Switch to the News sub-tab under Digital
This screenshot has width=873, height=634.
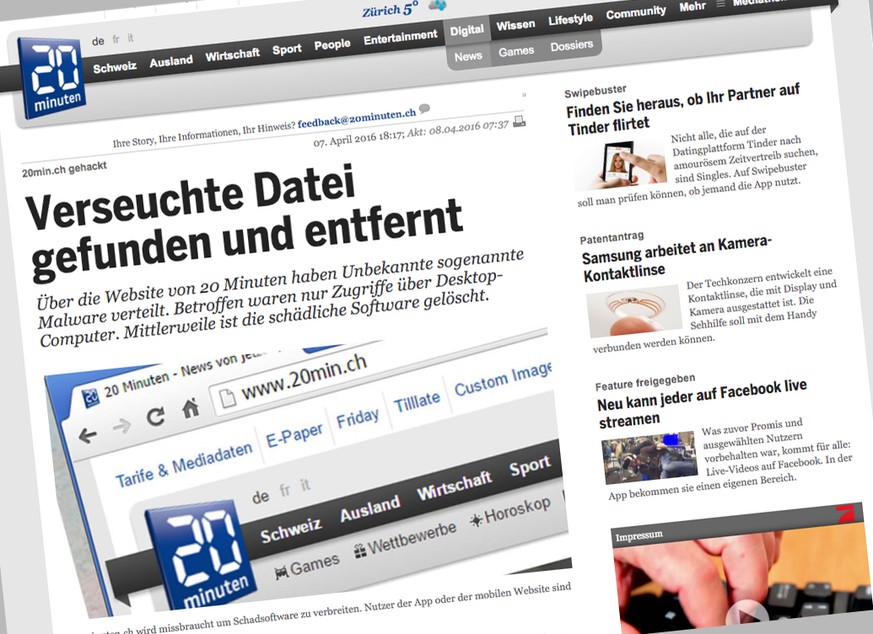(x=467, y=56)
